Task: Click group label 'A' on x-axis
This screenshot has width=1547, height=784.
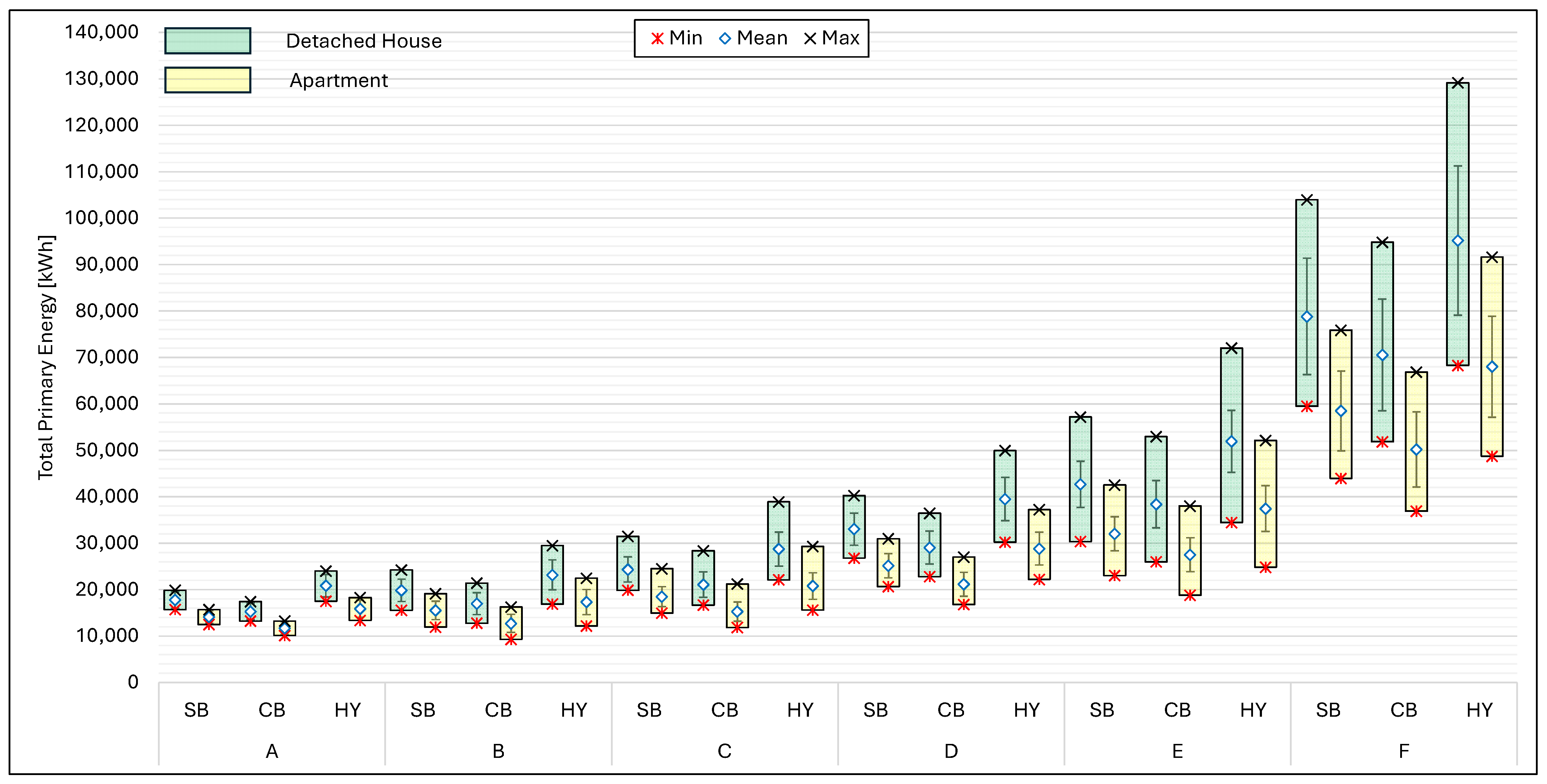Action: click(272, 751)
